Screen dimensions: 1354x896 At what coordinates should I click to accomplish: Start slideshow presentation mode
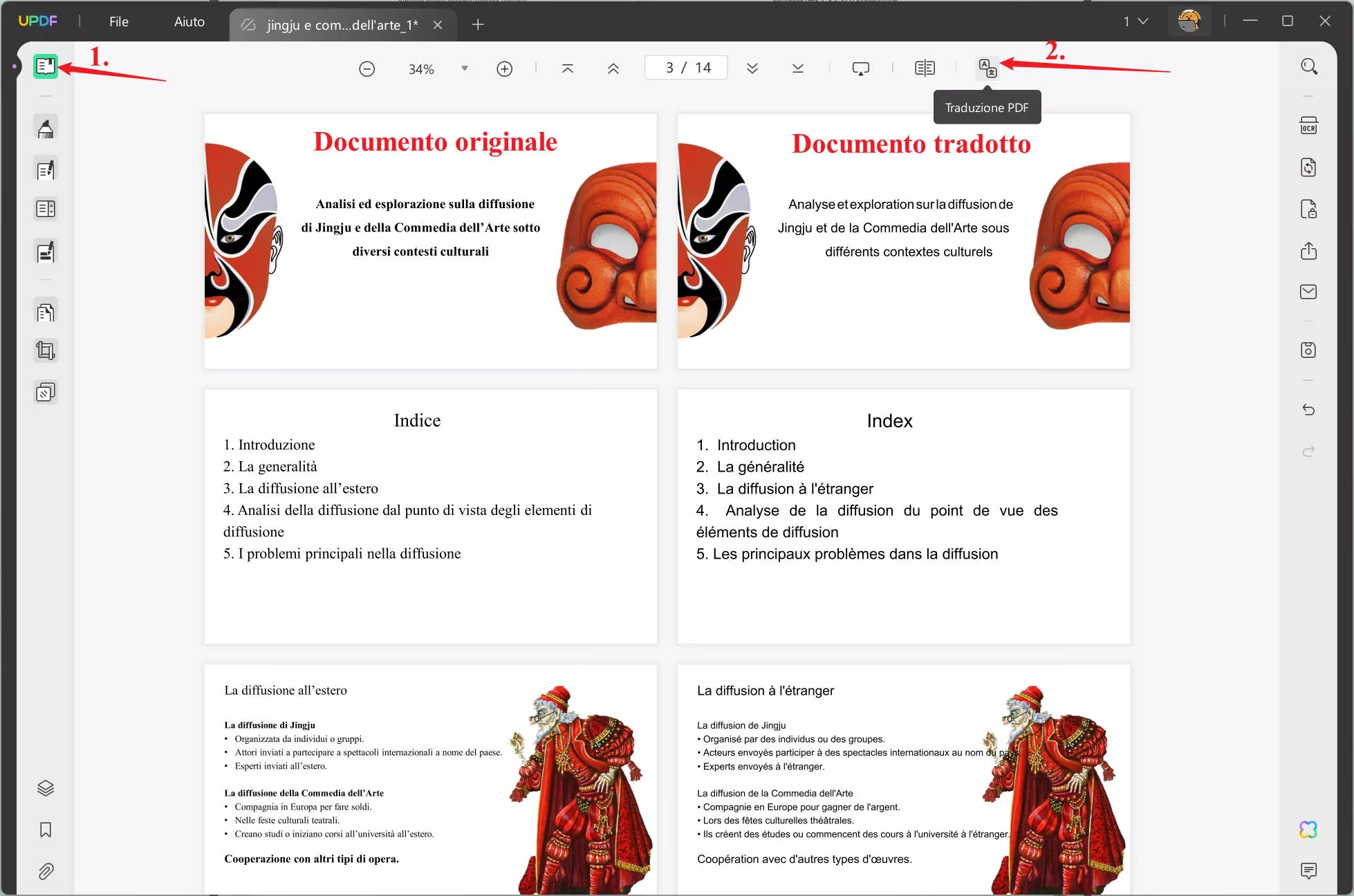click(x=860, y=68)
